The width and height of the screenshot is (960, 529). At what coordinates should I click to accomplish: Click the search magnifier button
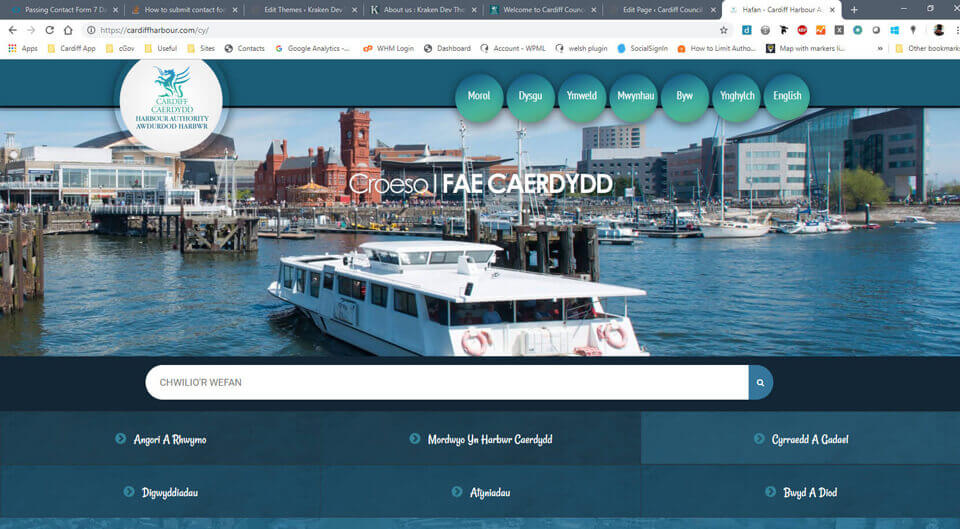point(760,382)
